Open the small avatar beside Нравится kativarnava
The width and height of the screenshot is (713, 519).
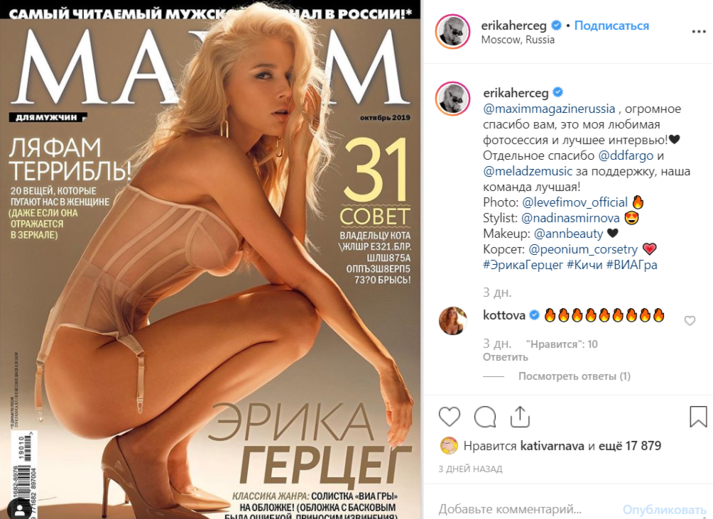click(449, 446)
